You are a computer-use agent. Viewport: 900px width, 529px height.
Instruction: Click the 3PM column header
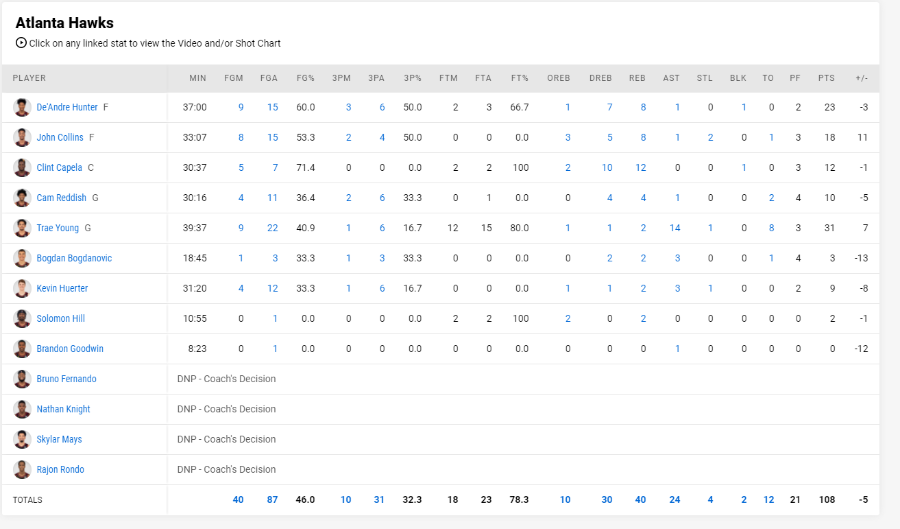(x=341, y=78)
